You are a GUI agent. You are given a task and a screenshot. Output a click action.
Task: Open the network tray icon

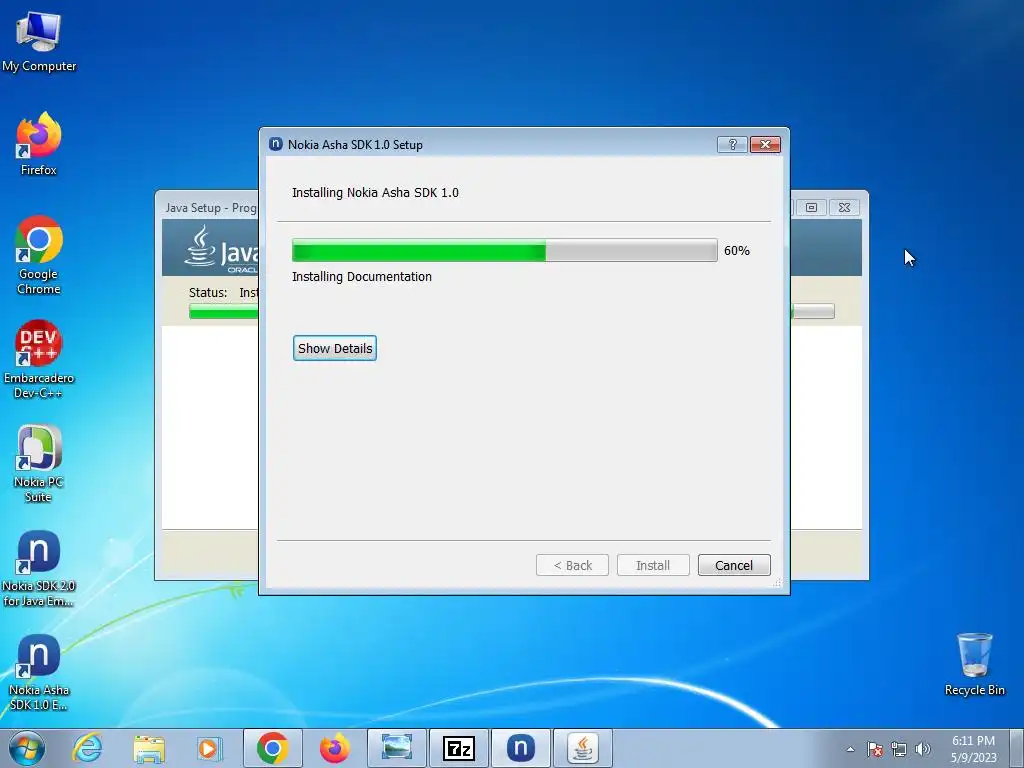click(899, 749)
